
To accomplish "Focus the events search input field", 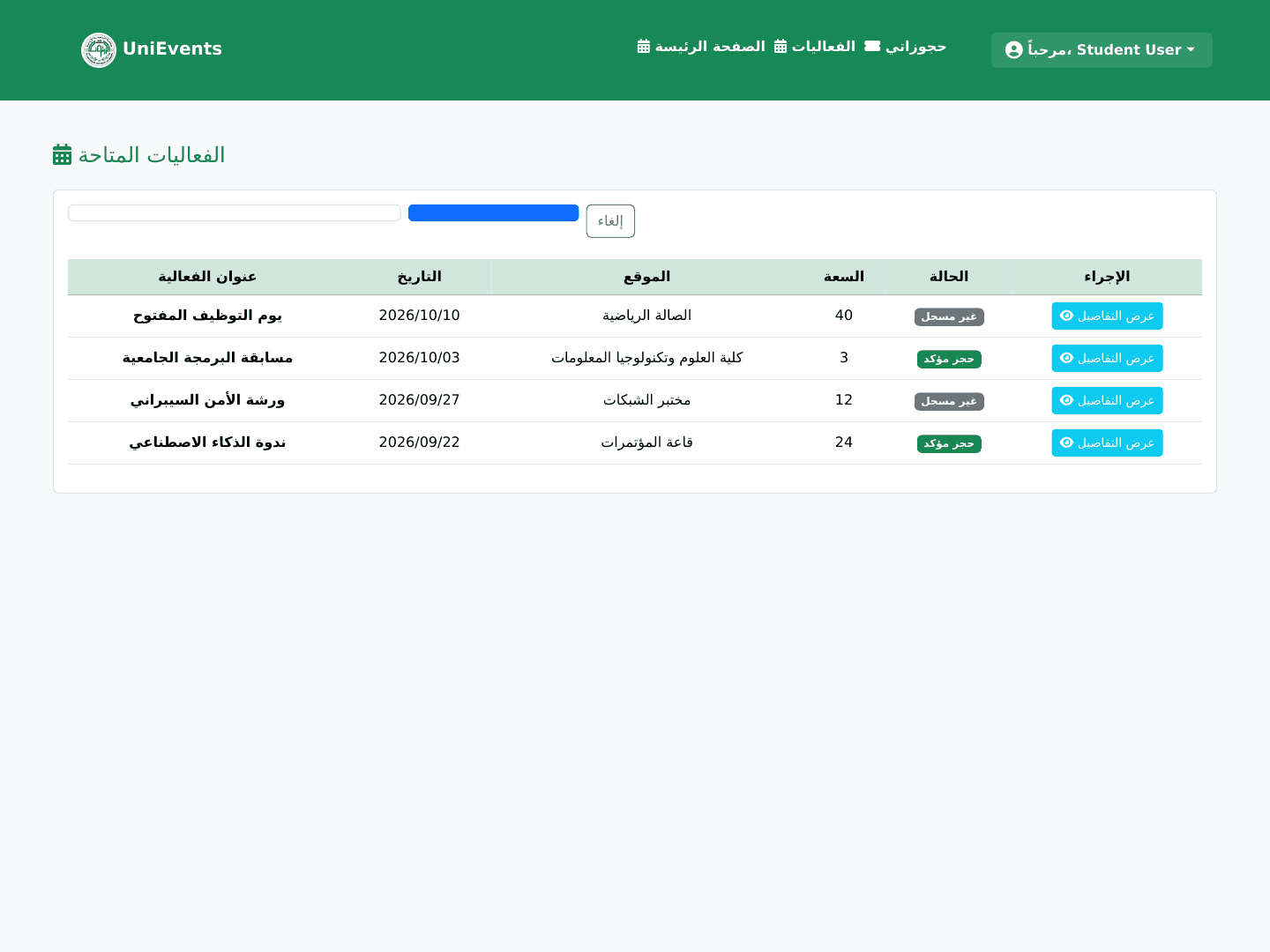I will (235, 212).
